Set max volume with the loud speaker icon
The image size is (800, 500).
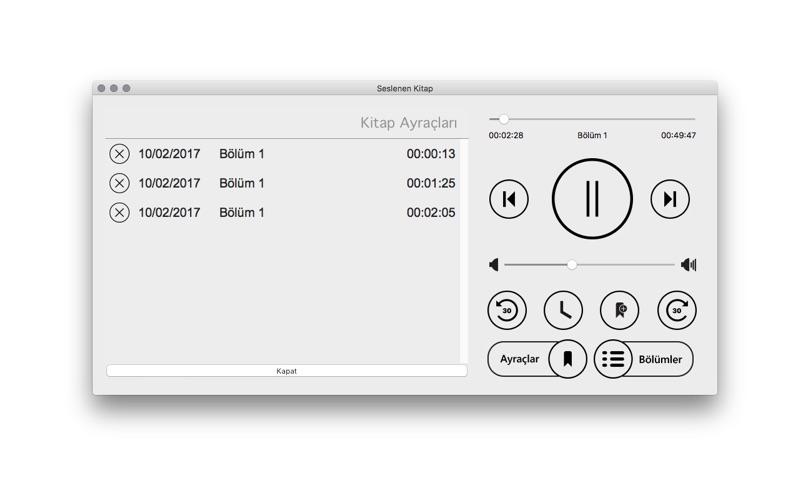[689, 264]
